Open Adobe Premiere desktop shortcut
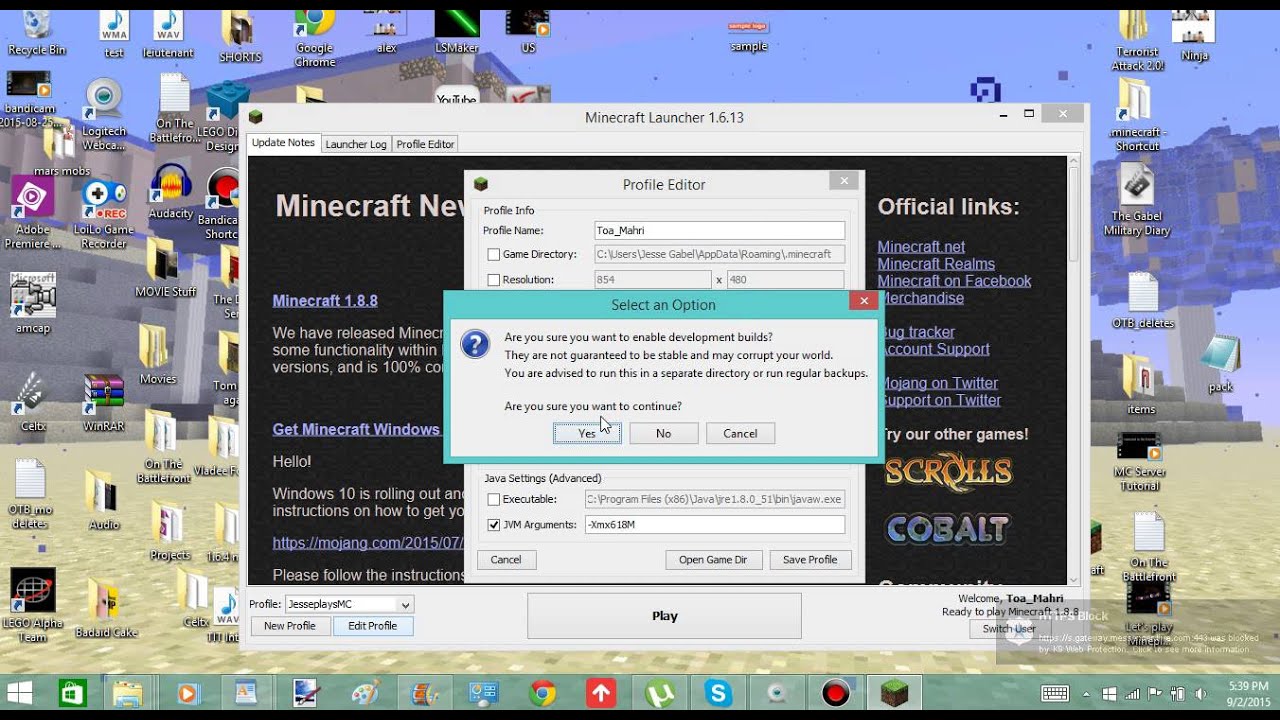The height and width of the screenshot is (720, 1280). pos(32,211)
